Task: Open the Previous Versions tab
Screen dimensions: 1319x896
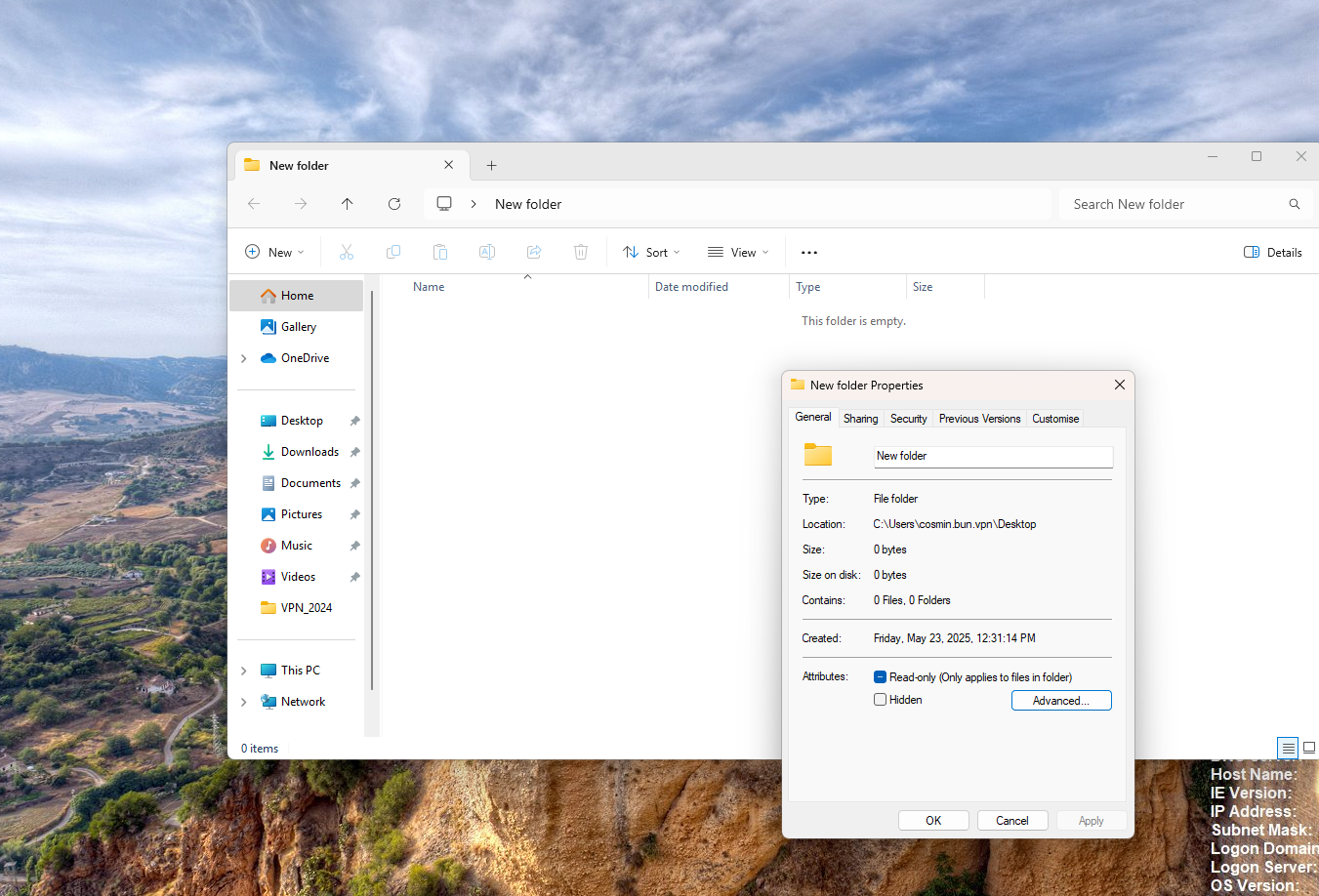Action: click(980, 419)
